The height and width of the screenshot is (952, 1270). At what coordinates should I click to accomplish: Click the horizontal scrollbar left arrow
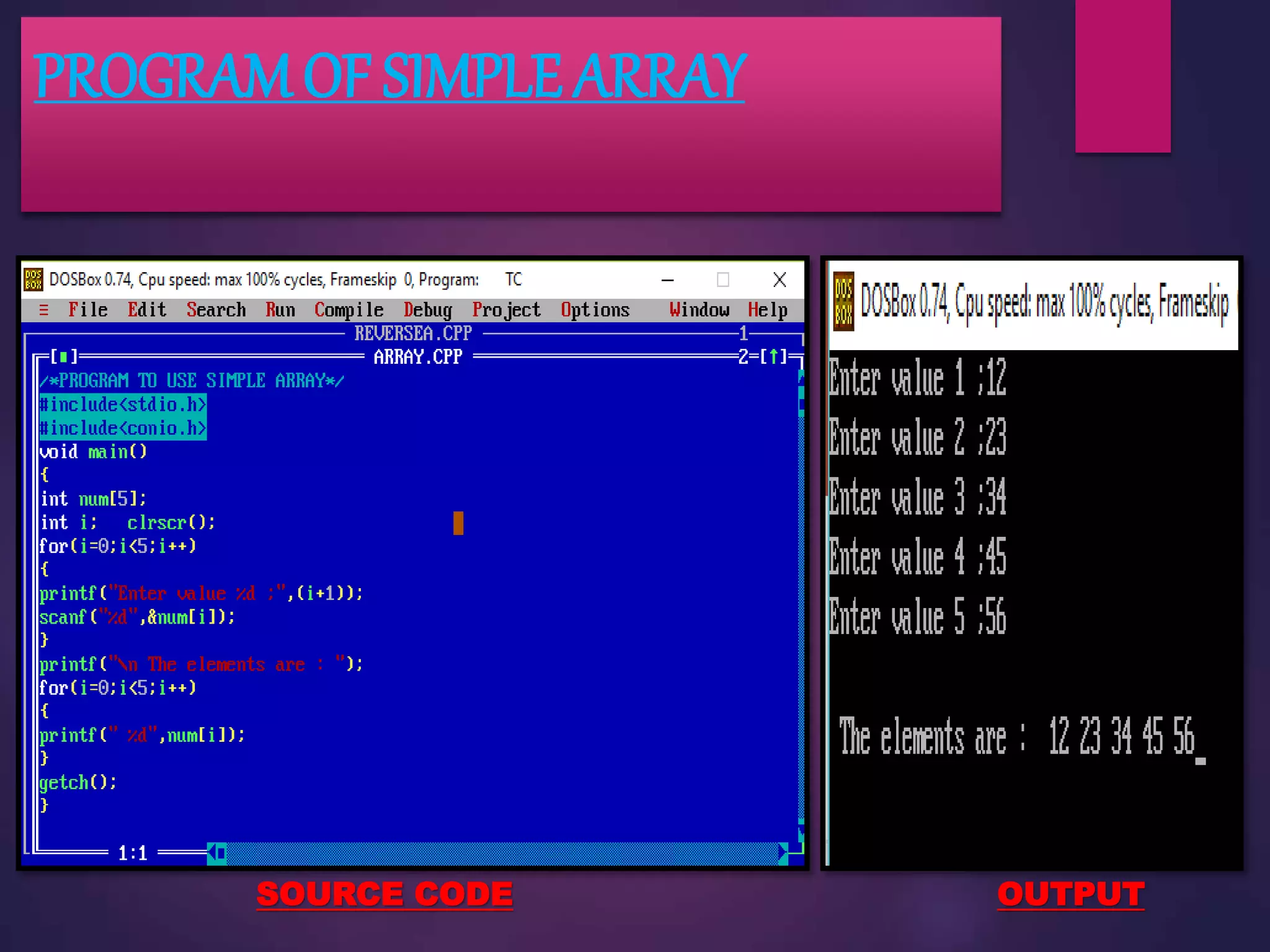[x=212, y=853]
